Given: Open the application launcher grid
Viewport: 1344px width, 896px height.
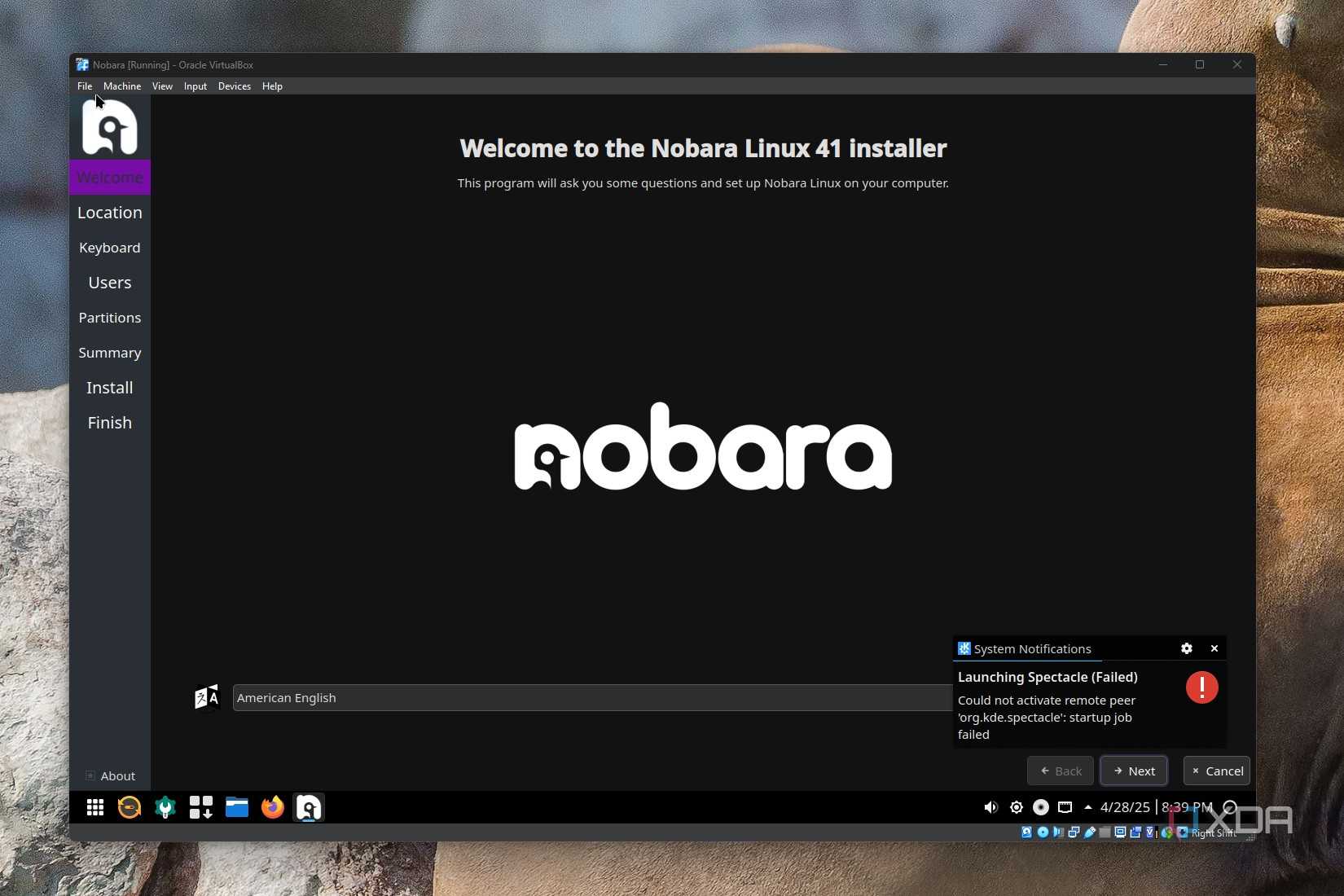Looking at the screenshot, I should [94, 807].
